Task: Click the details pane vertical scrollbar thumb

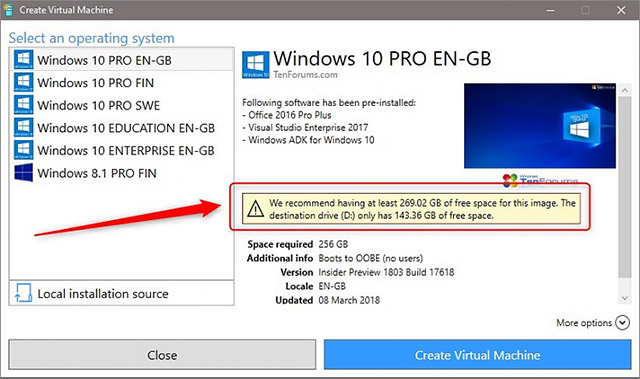Action: (624, 187)
